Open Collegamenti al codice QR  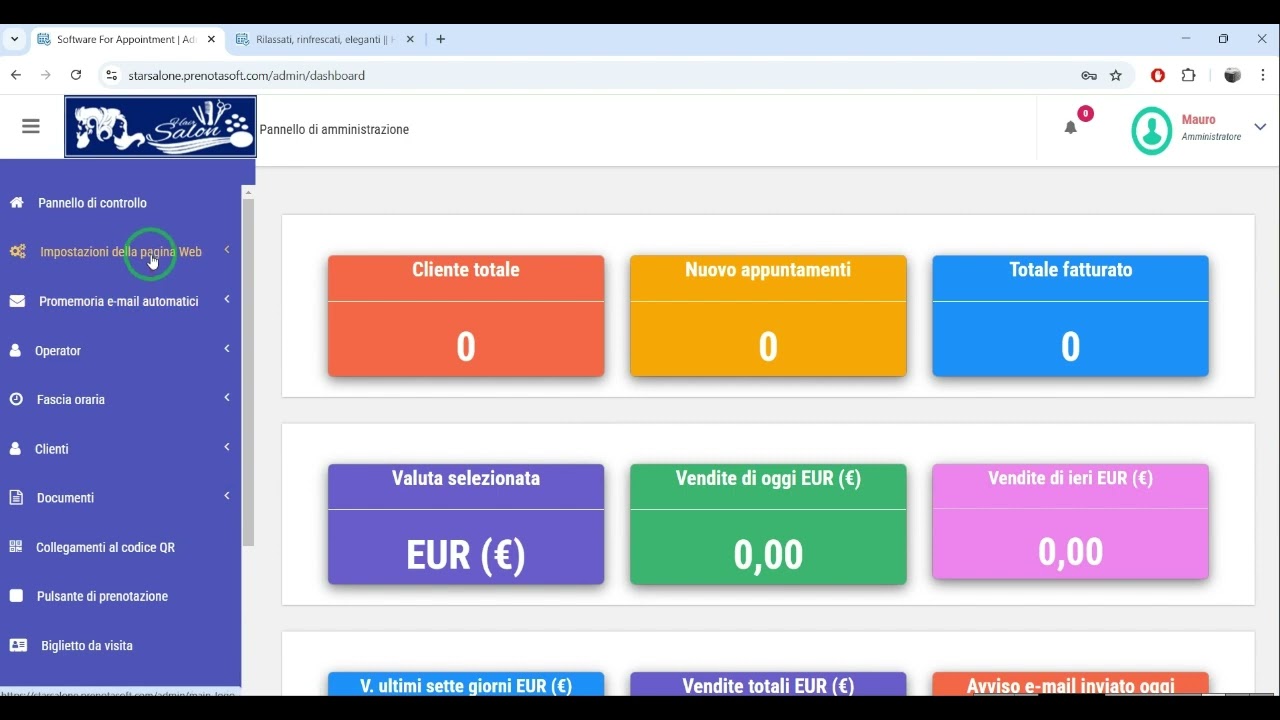click(x=105, y=547)
